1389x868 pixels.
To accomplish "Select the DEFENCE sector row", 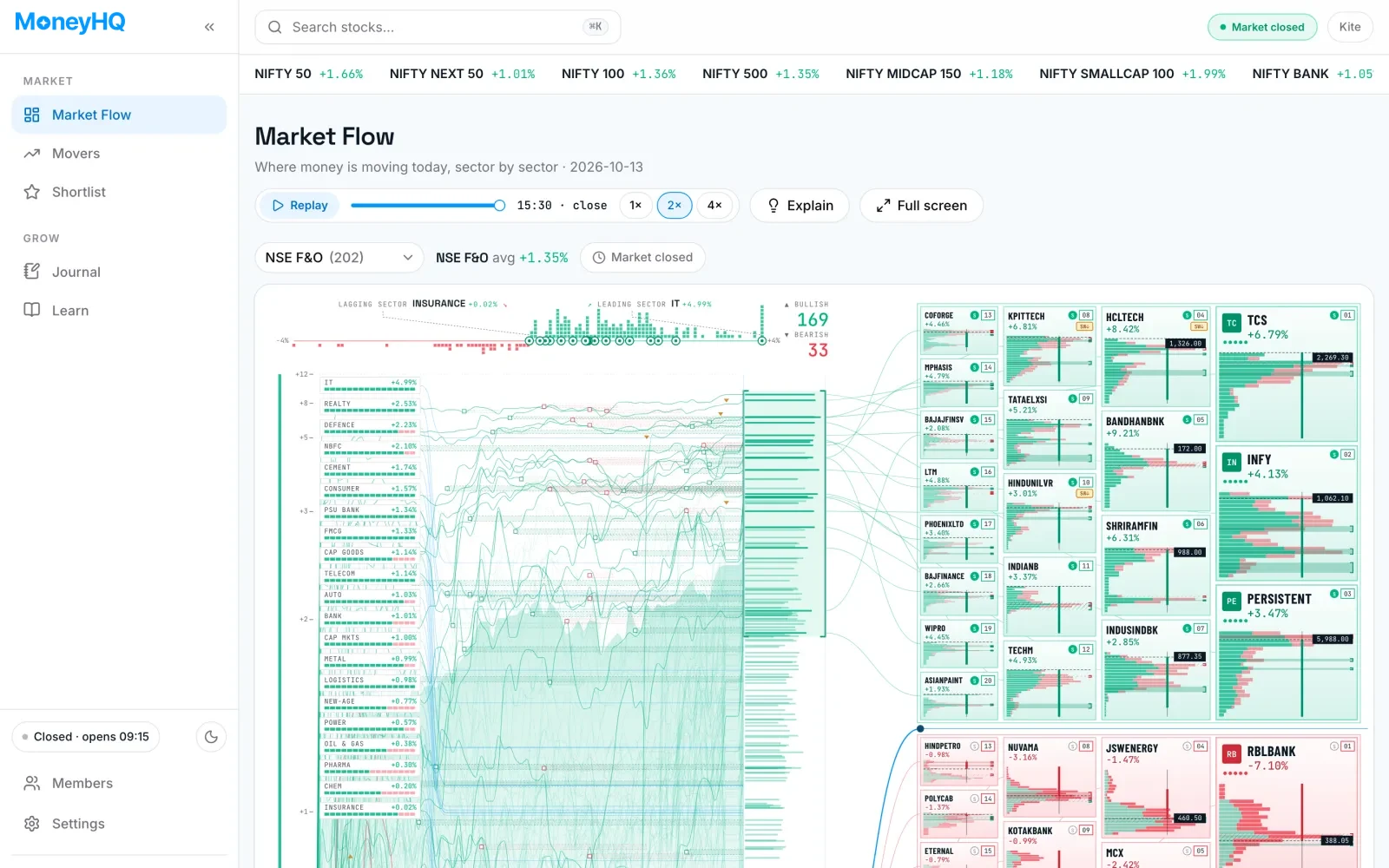I will tap(371, 426).
